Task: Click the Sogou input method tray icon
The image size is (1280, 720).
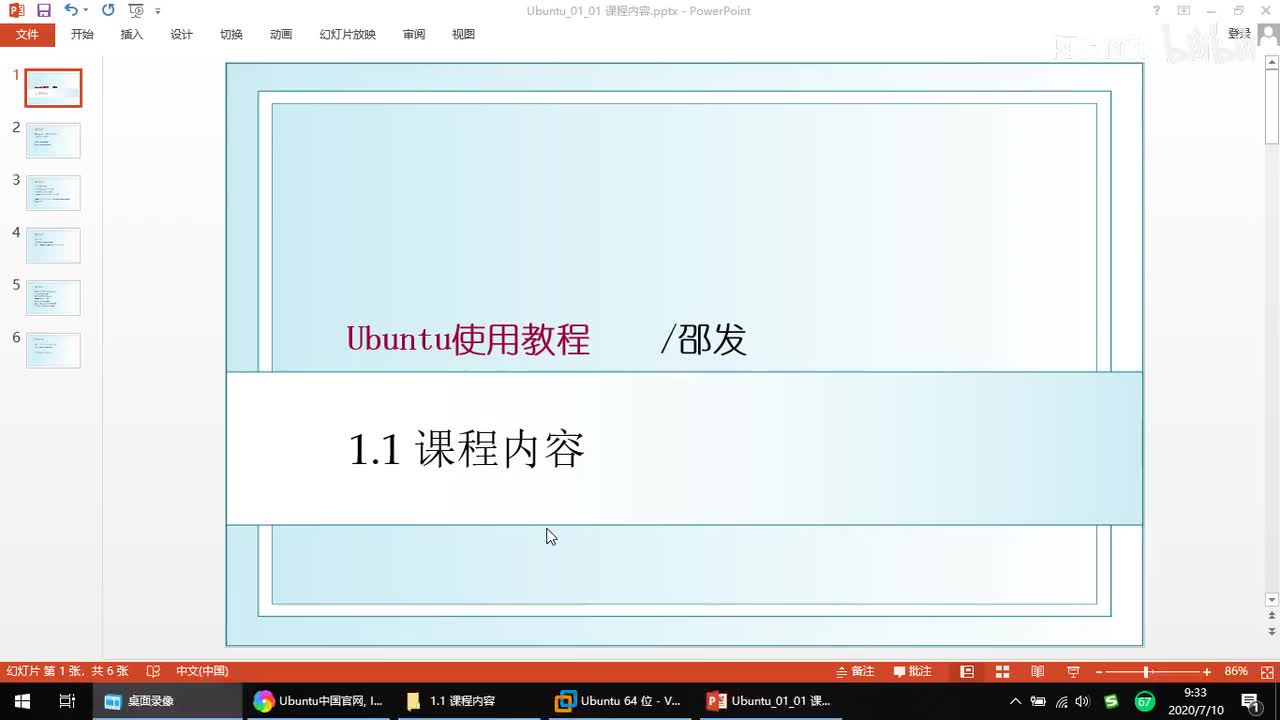Action: (1111, 701)
